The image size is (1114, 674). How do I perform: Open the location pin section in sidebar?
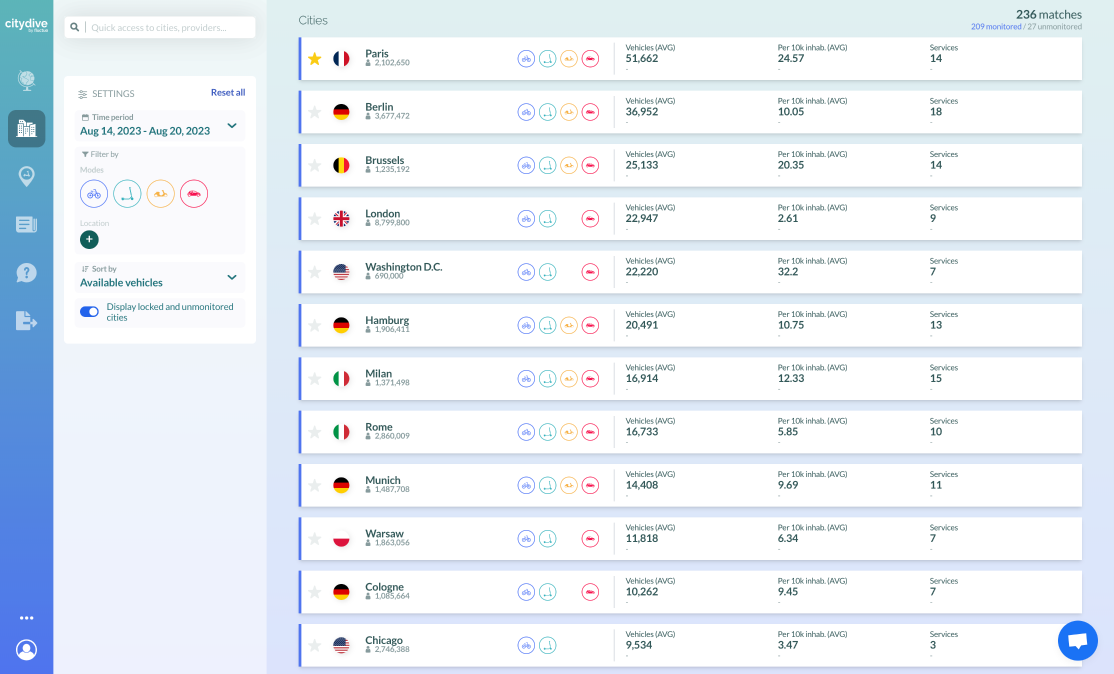click(x=26, y=176)
